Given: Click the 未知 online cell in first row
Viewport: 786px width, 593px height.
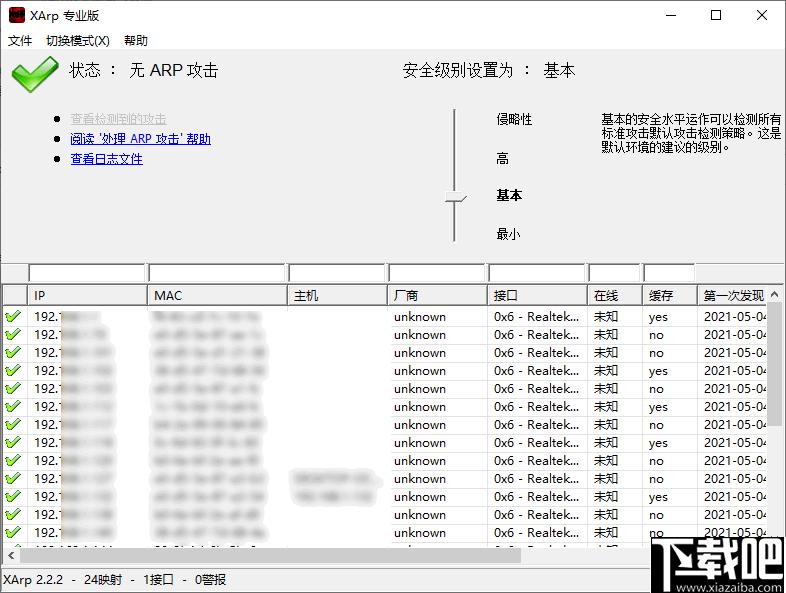Looking at the screenshot, I should pos(606,317).
